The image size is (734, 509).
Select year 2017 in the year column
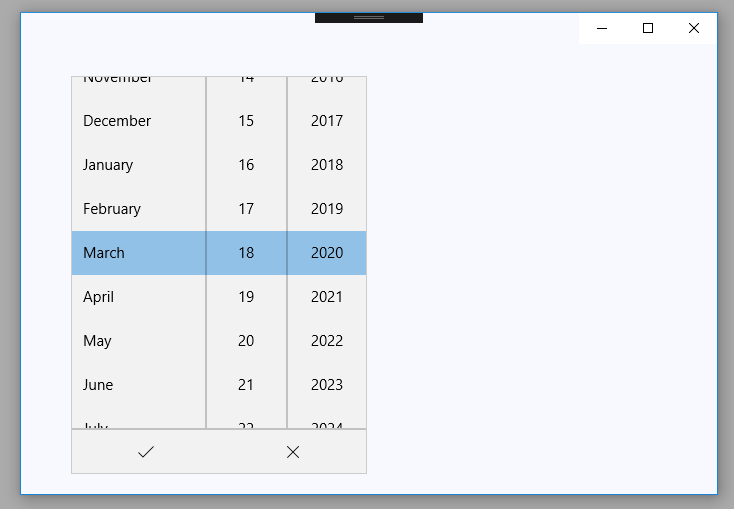pyautogui.click(x=327, y=121)
